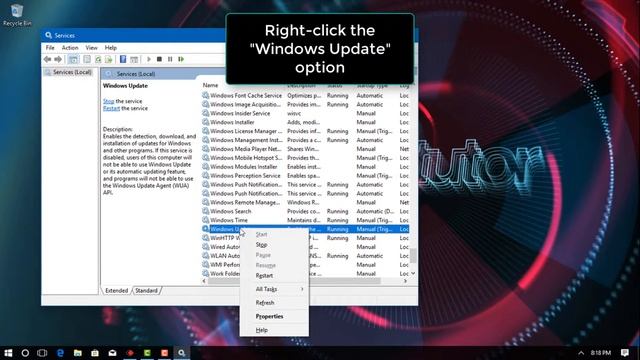Select Windows Image Acquisition row

[x=305, y=104]
